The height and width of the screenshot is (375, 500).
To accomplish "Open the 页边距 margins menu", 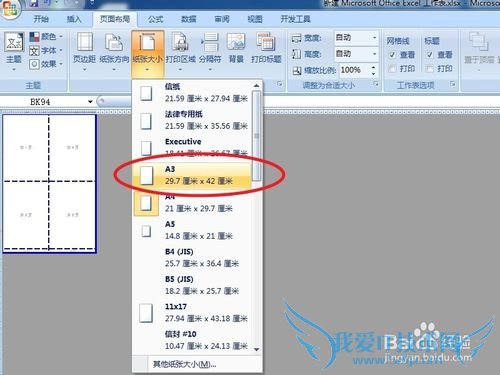I will (x=84, y=52).
